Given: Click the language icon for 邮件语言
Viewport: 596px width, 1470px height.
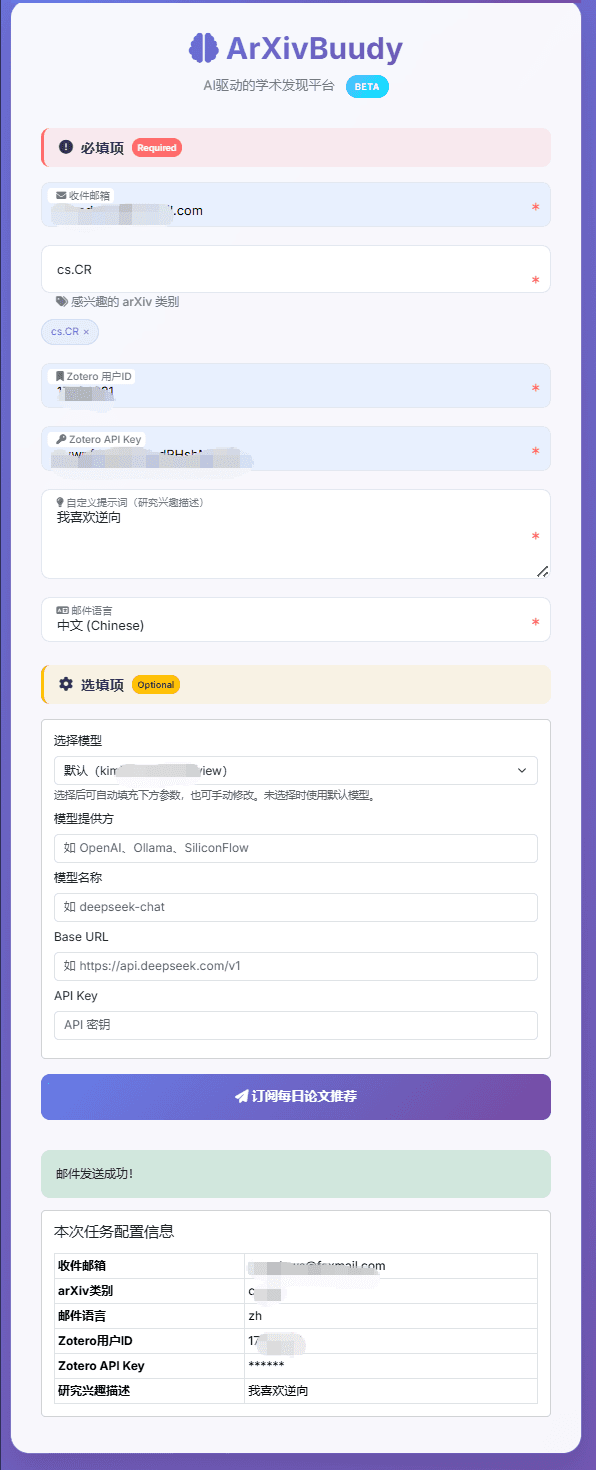Looking at the screenshot, I should (62, 610).
